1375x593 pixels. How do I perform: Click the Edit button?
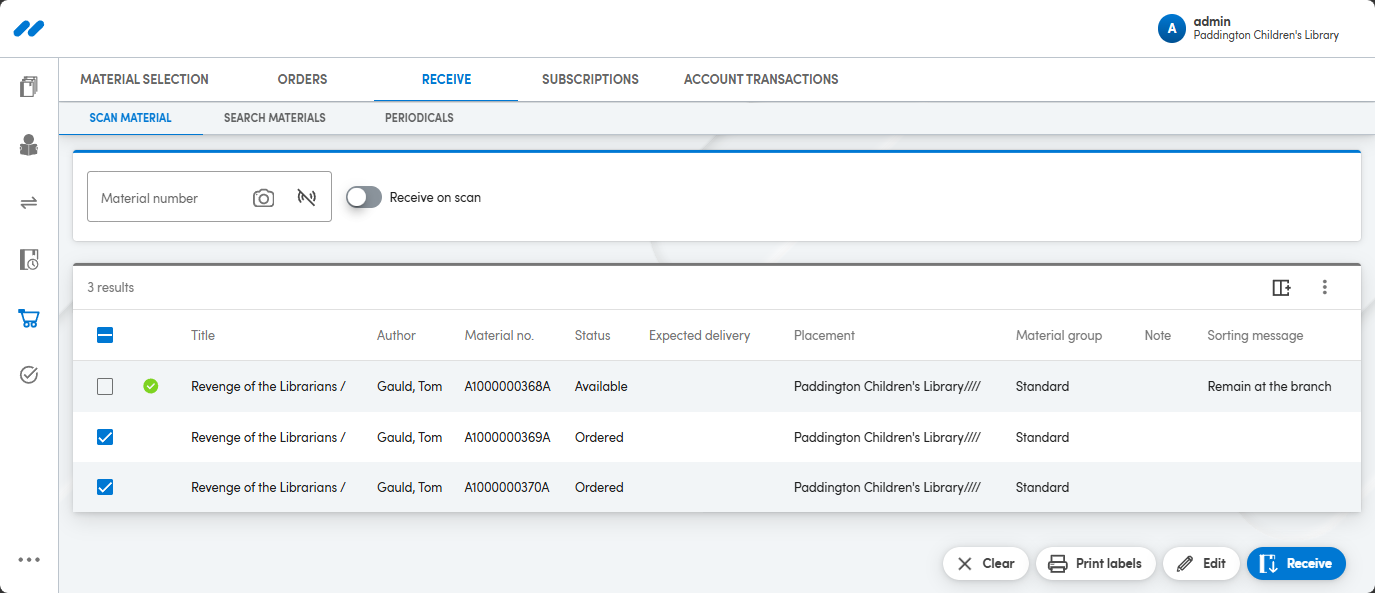point(1201,563)
